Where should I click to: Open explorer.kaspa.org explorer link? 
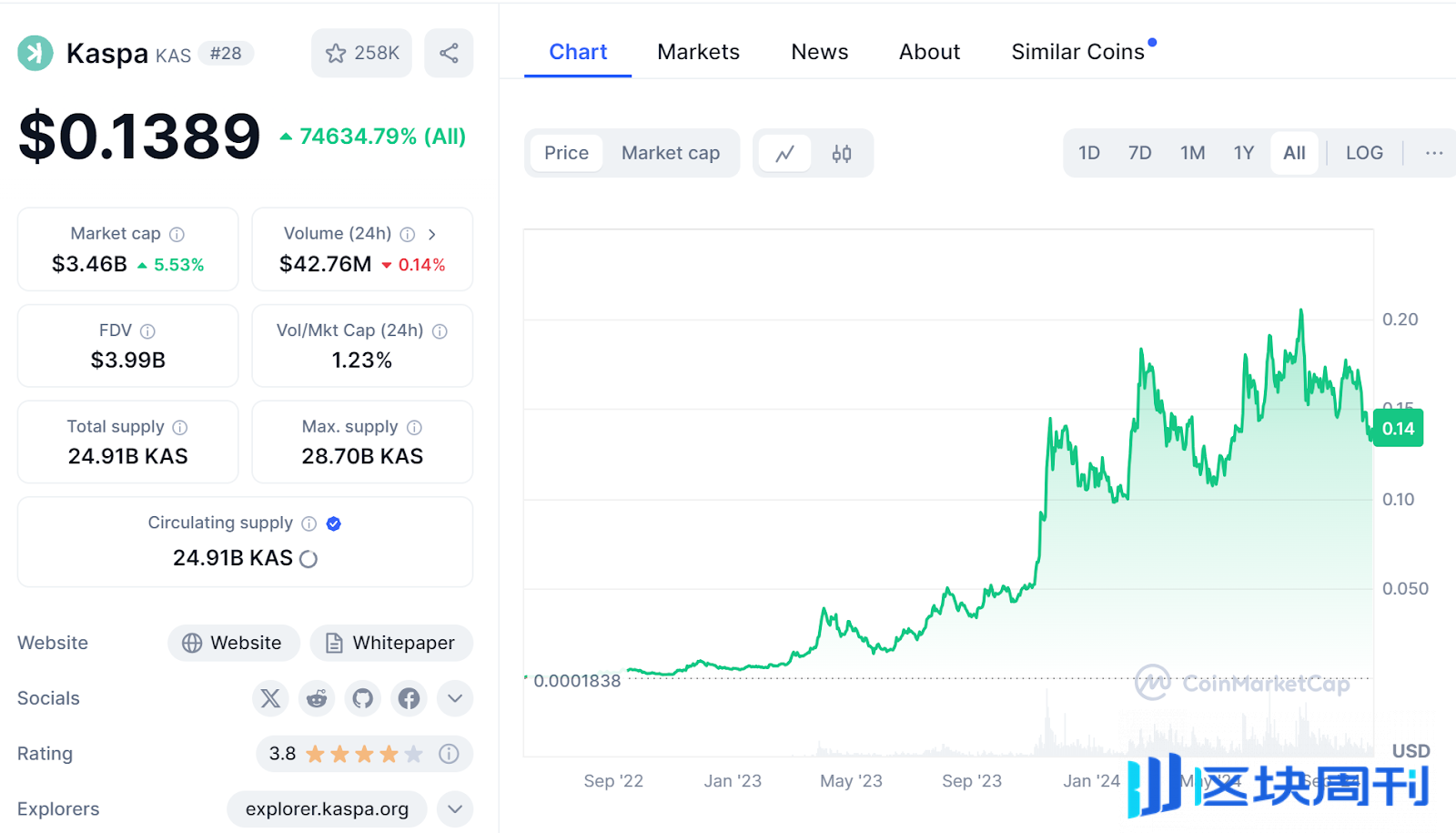pyautogui.click(x=327, y=809)
